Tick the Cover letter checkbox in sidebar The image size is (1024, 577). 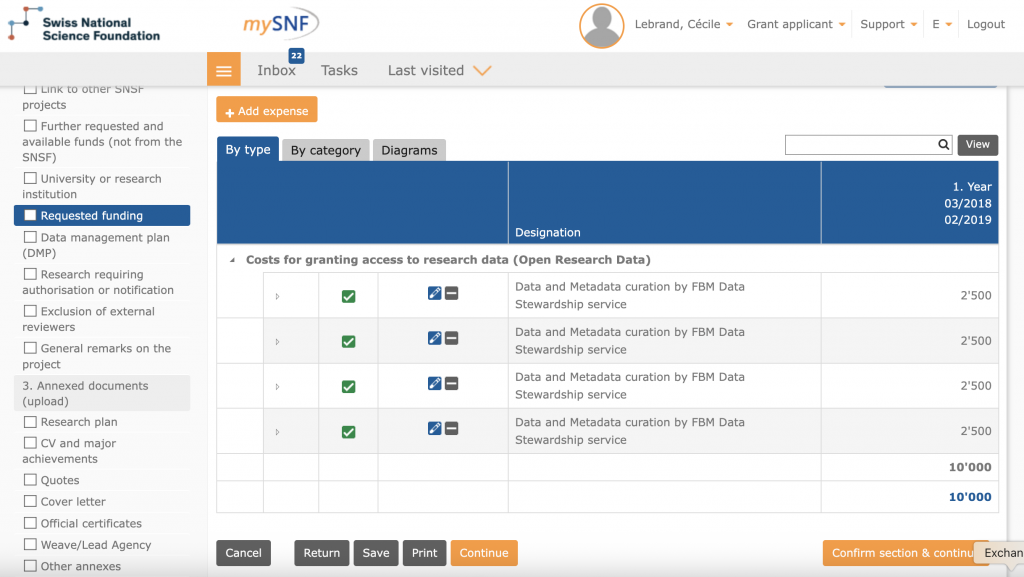pyautogui.click(x=30, y=502)
